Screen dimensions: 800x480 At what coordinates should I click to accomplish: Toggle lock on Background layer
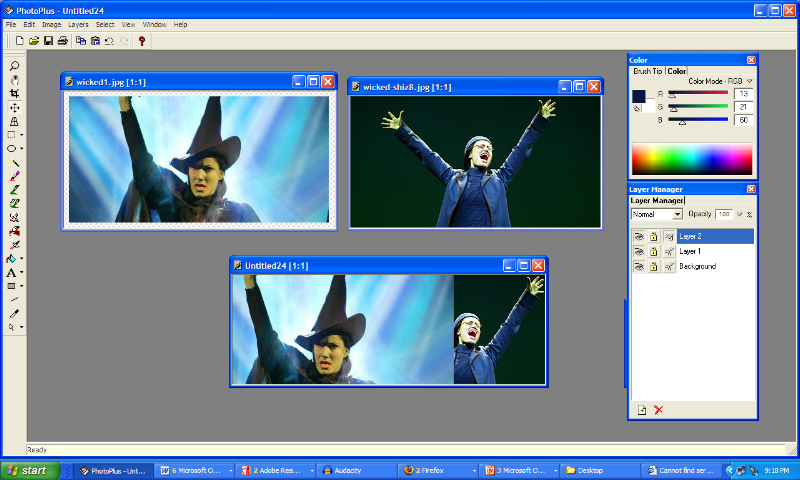654,266
